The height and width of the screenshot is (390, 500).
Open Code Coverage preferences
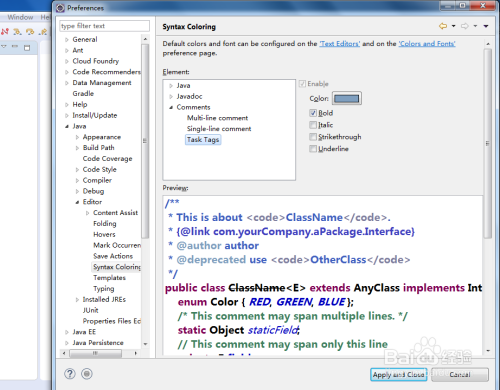click(107, 159)
